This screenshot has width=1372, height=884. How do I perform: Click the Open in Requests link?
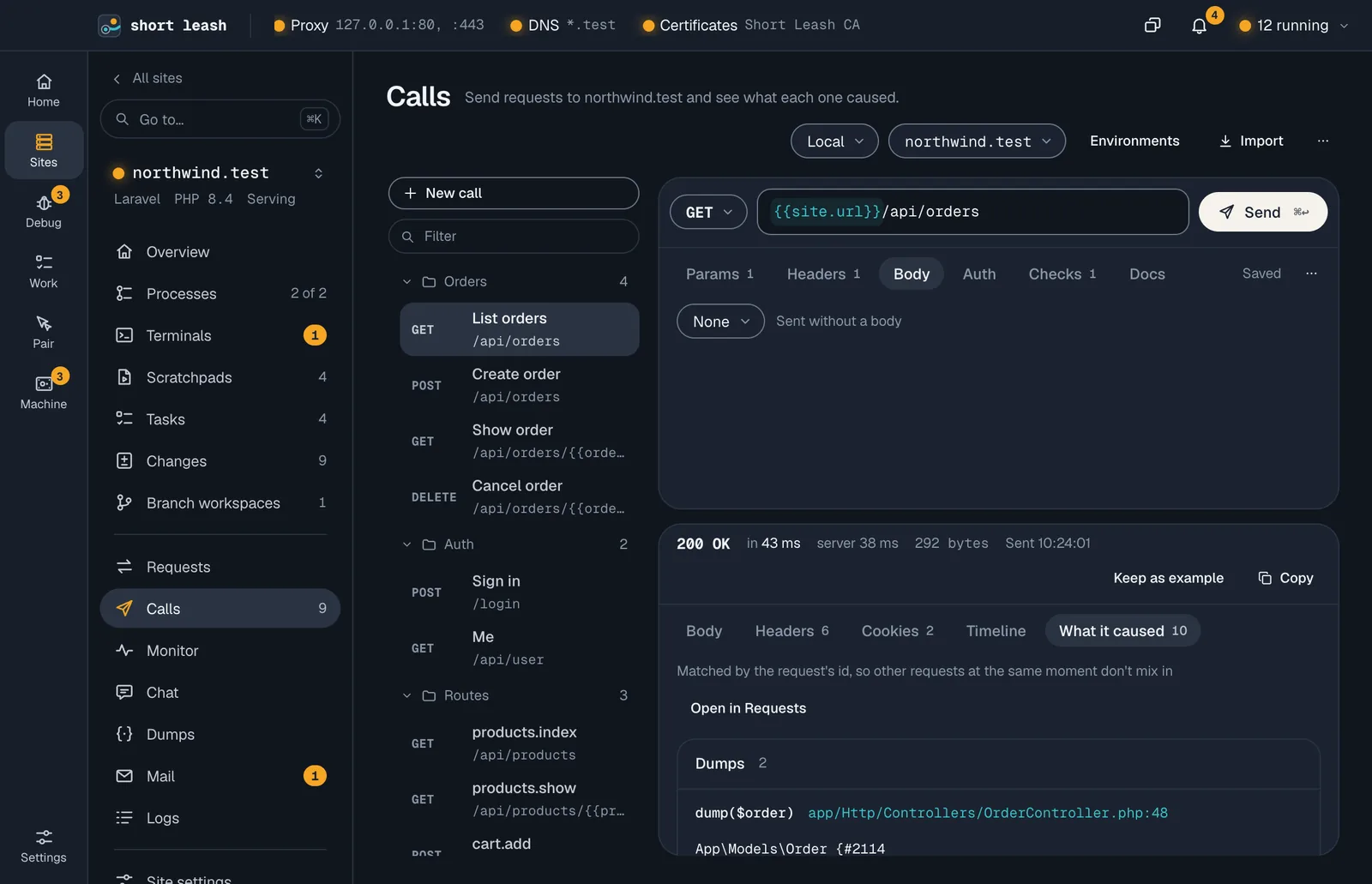point(748,708)
